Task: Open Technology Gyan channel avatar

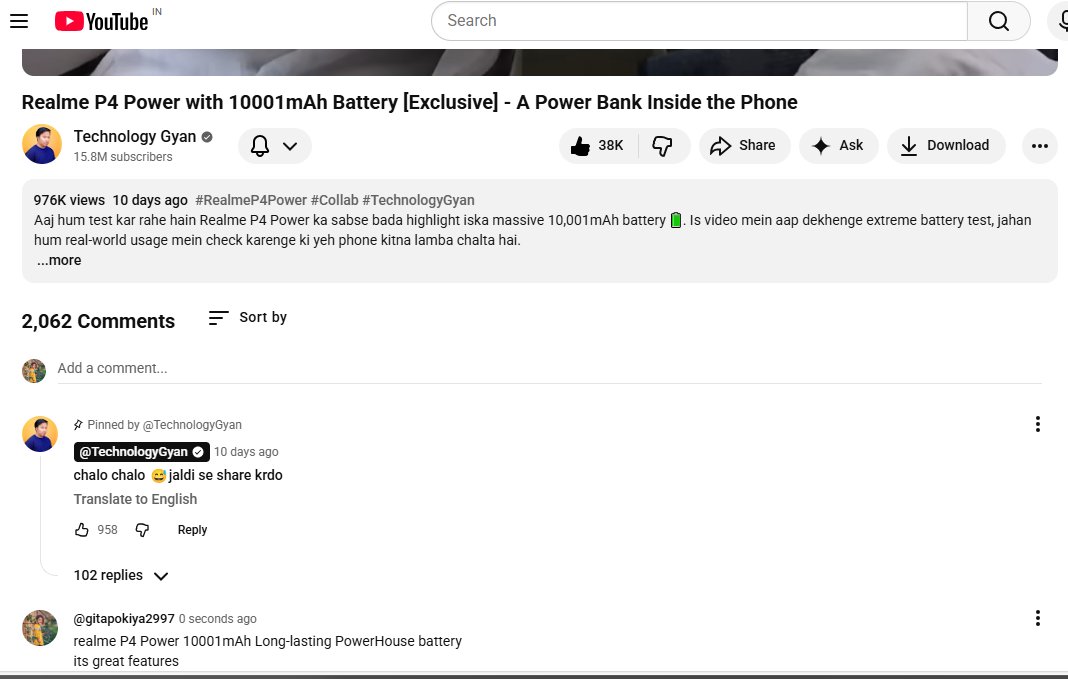Action: pyautogui.click(x=42, y=144)
